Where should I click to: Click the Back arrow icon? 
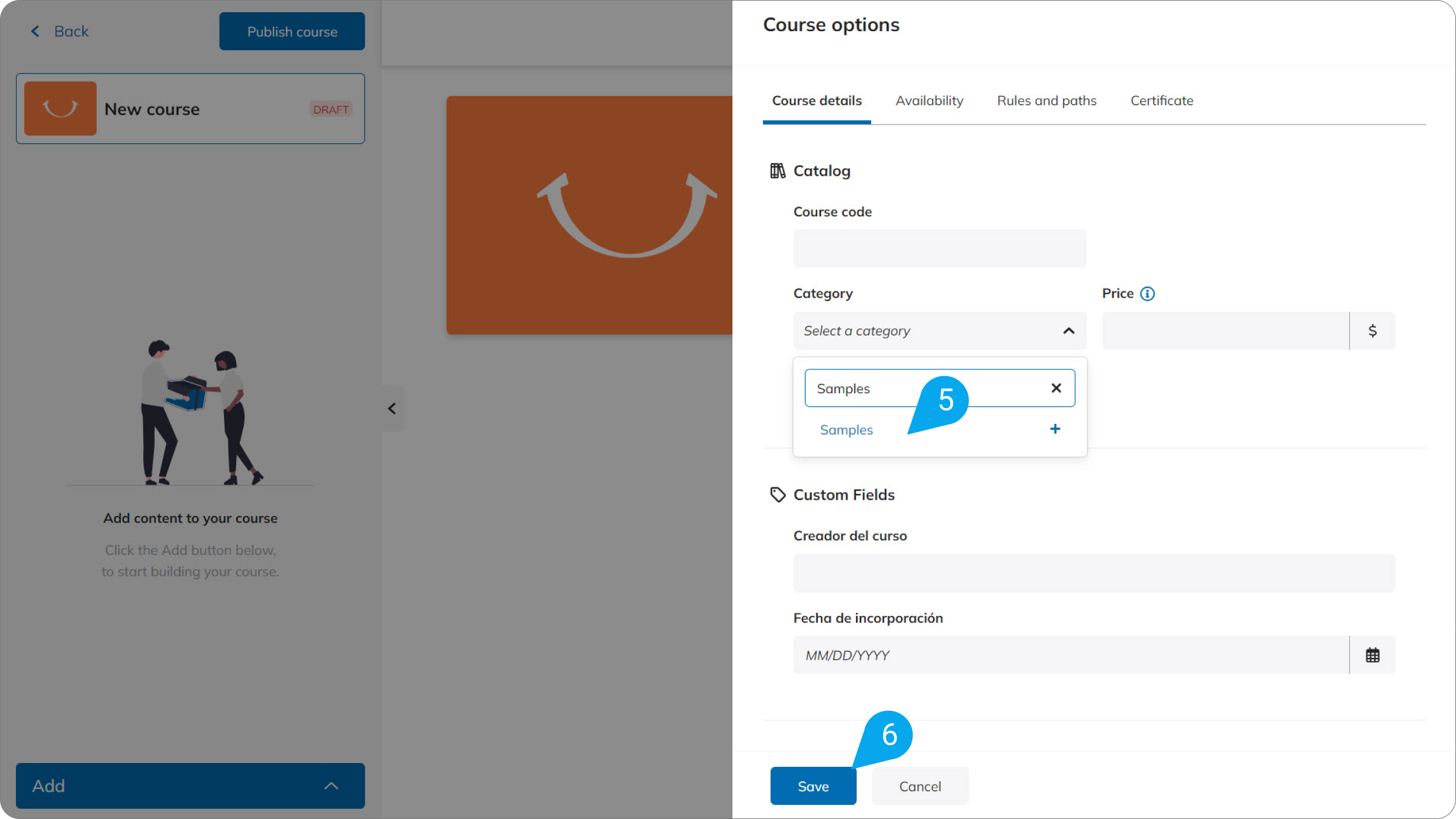tap(36, 31)
